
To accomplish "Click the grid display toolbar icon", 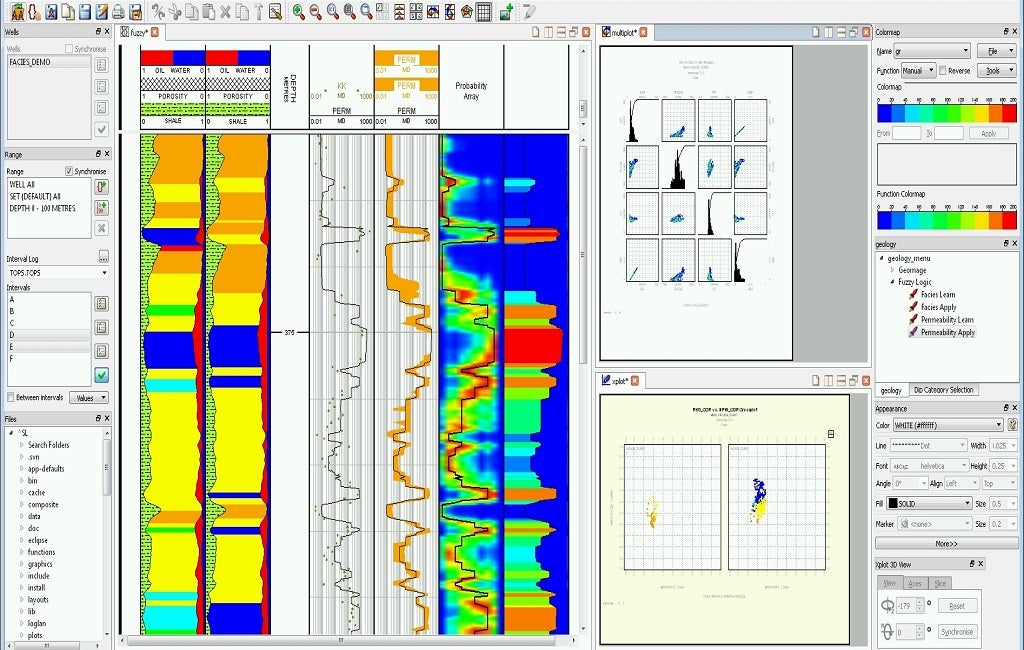I will point(484,12).
